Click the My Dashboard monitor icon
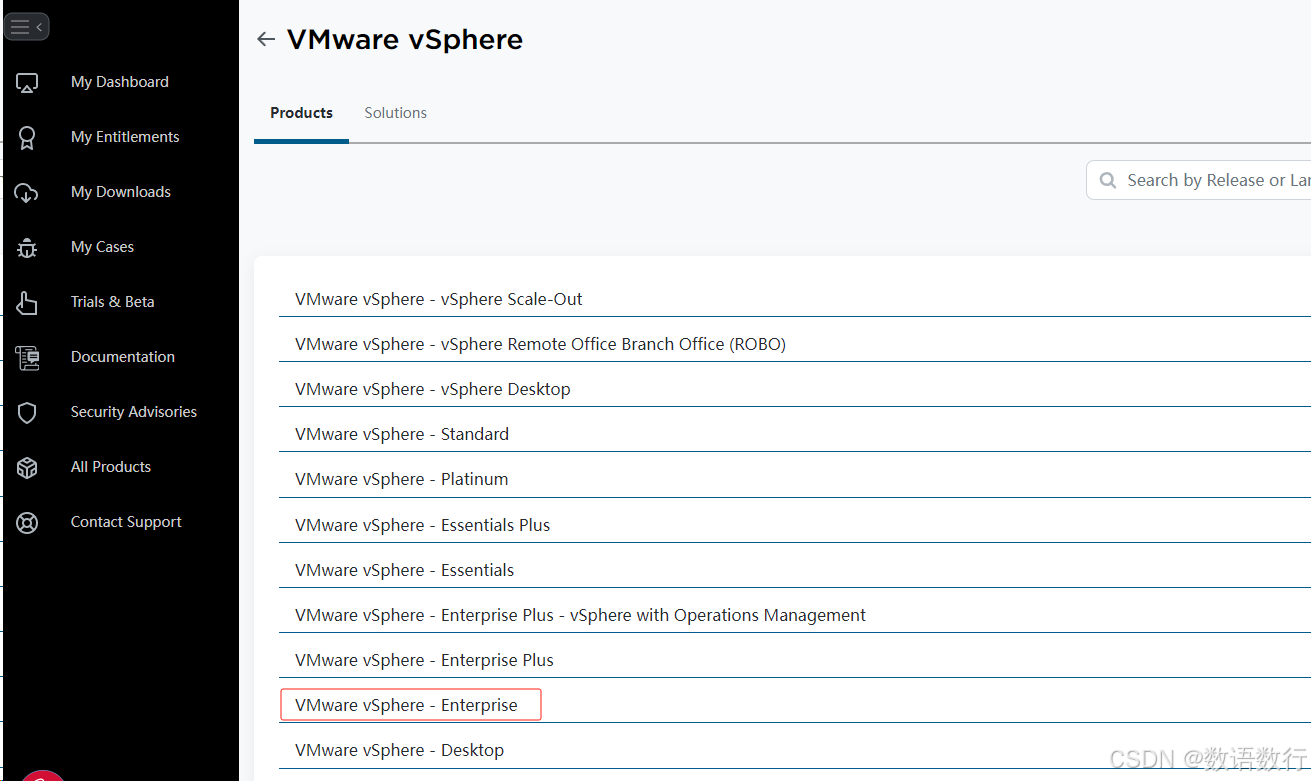This screenshot has height=781, width=1311. (27, 83)
